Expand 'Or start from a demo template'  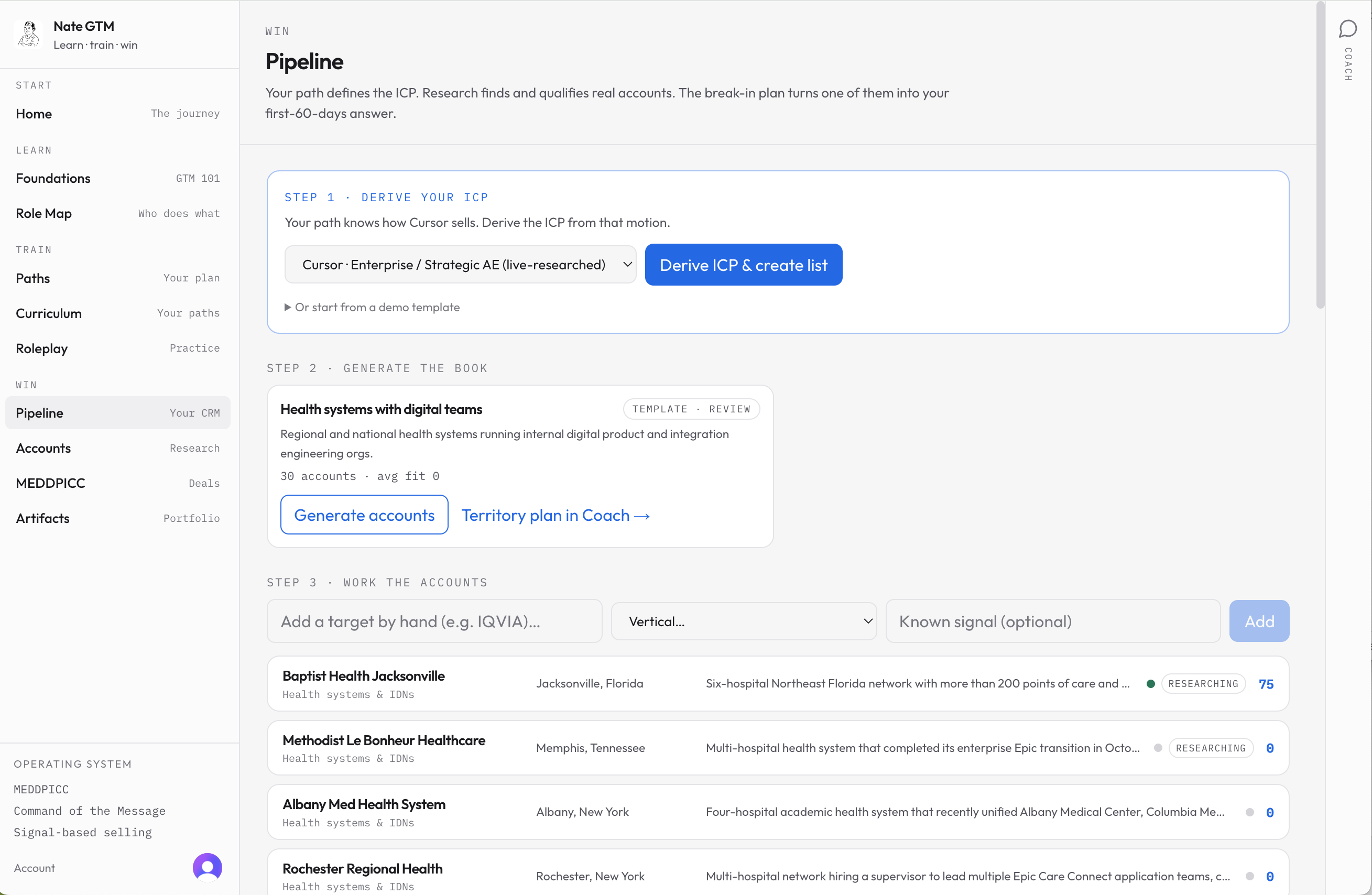tap(373, 307)
